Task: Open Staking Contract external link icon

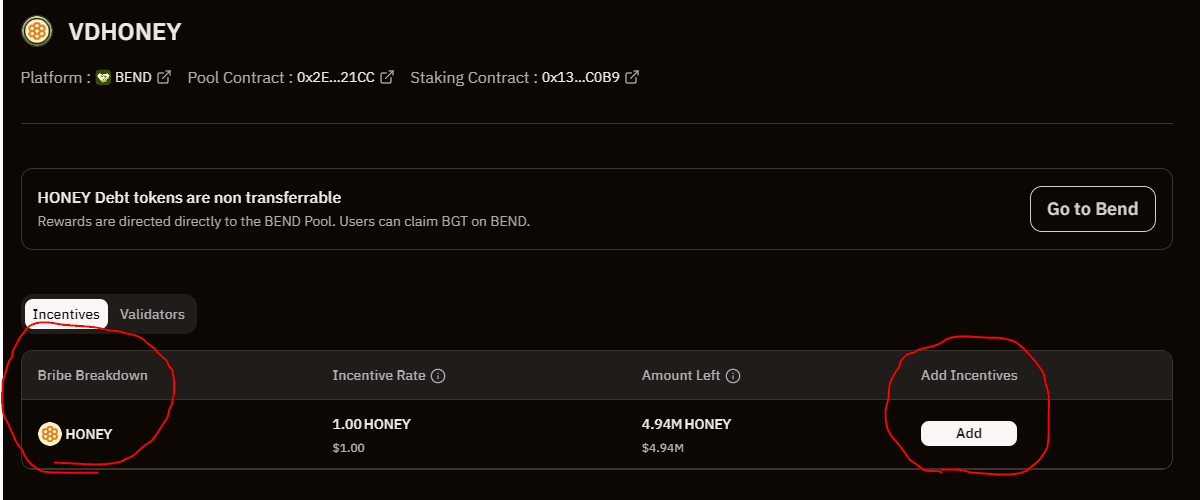Action: [632, 77]
